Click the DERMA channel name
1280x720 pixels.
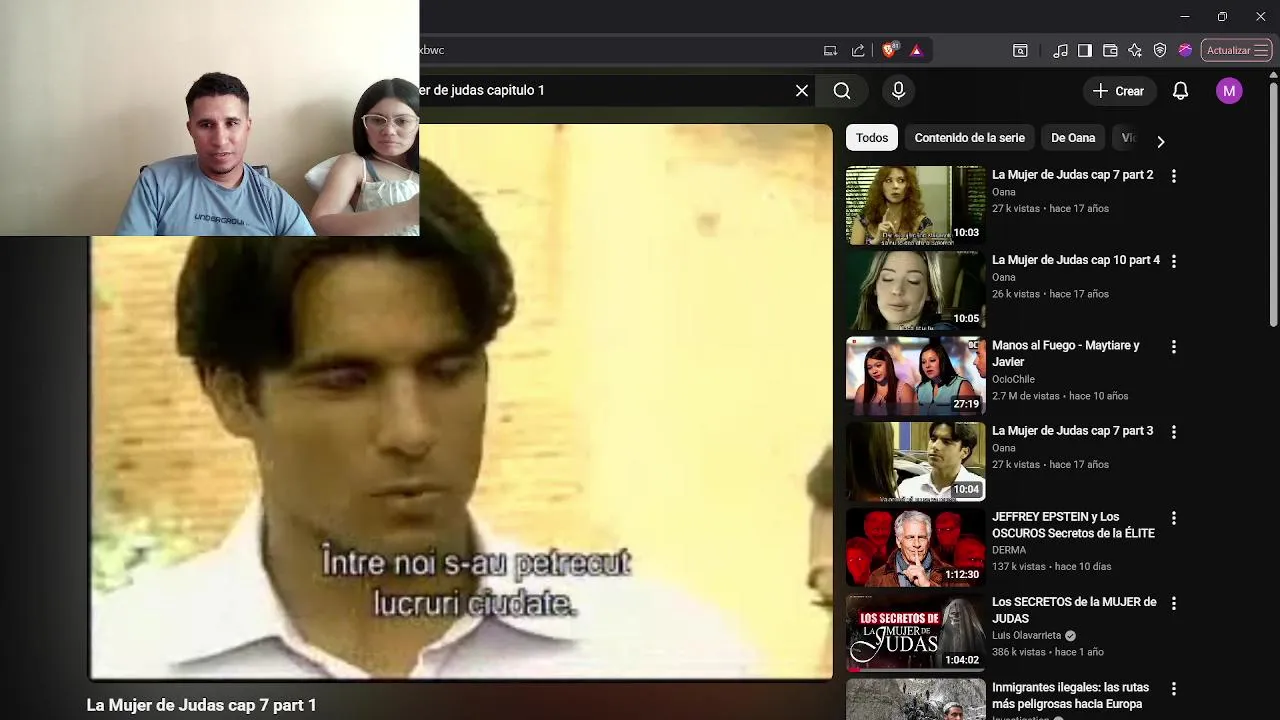[1009, 550]
